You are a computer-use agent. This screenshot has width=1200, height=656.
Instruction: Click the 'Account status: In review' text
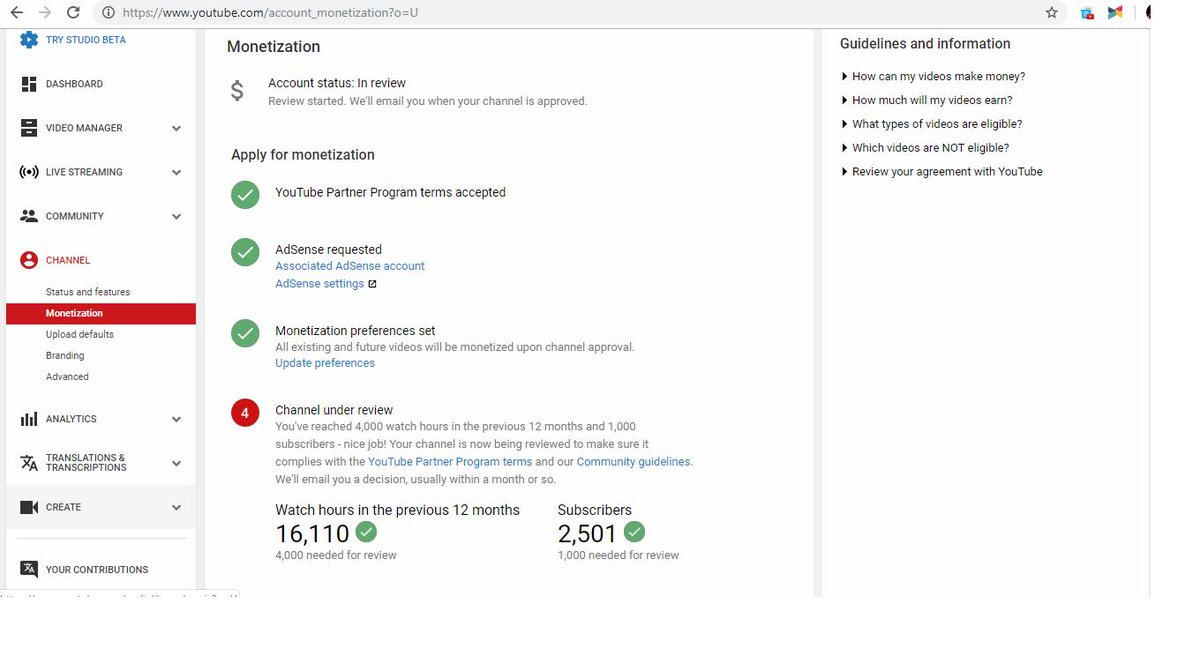coord(337,83)
